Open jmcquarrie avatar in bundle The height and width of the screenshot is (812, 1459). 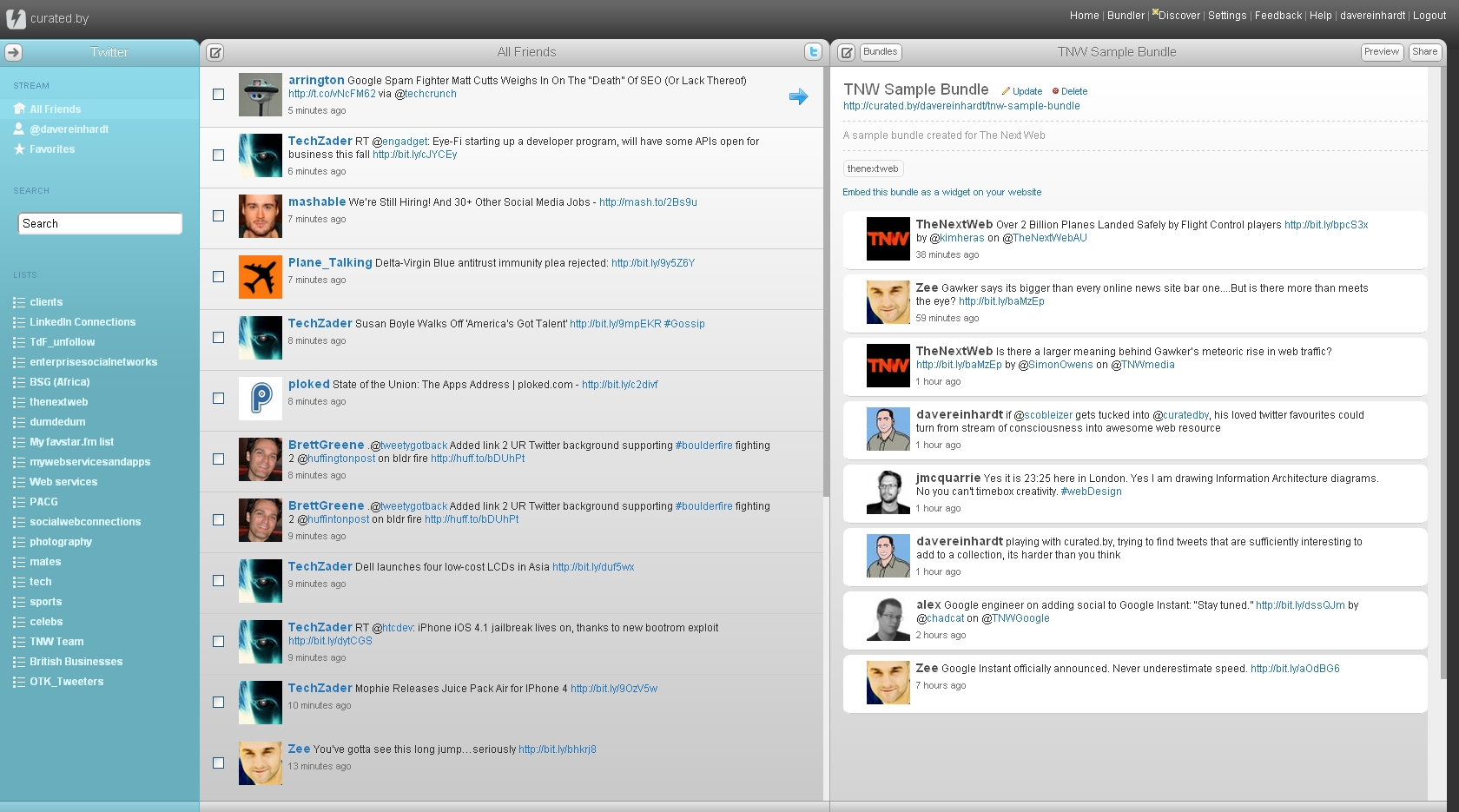click(888, 492)
